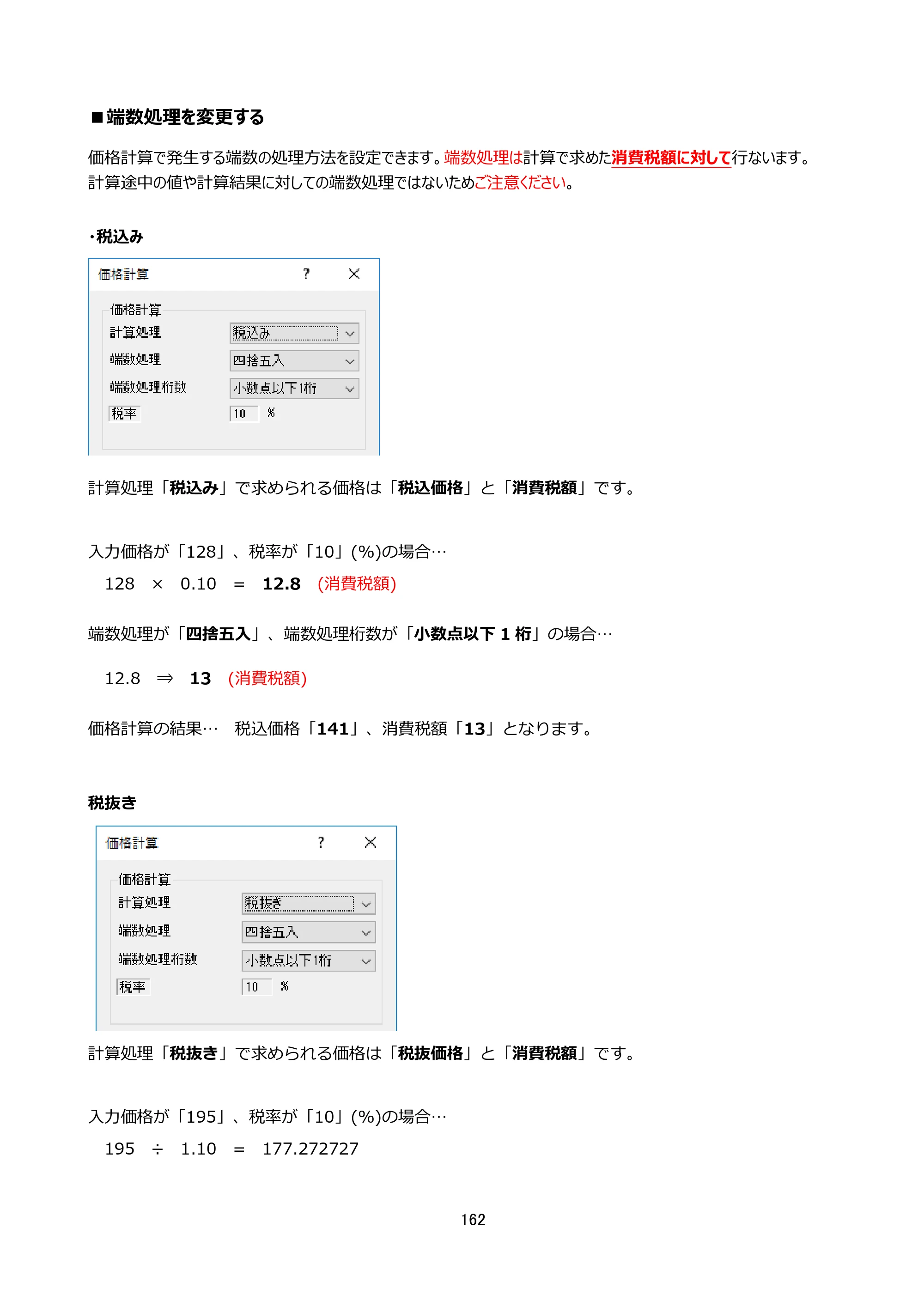Click the red underlined text 消費税額に対して

click(671, 158)
